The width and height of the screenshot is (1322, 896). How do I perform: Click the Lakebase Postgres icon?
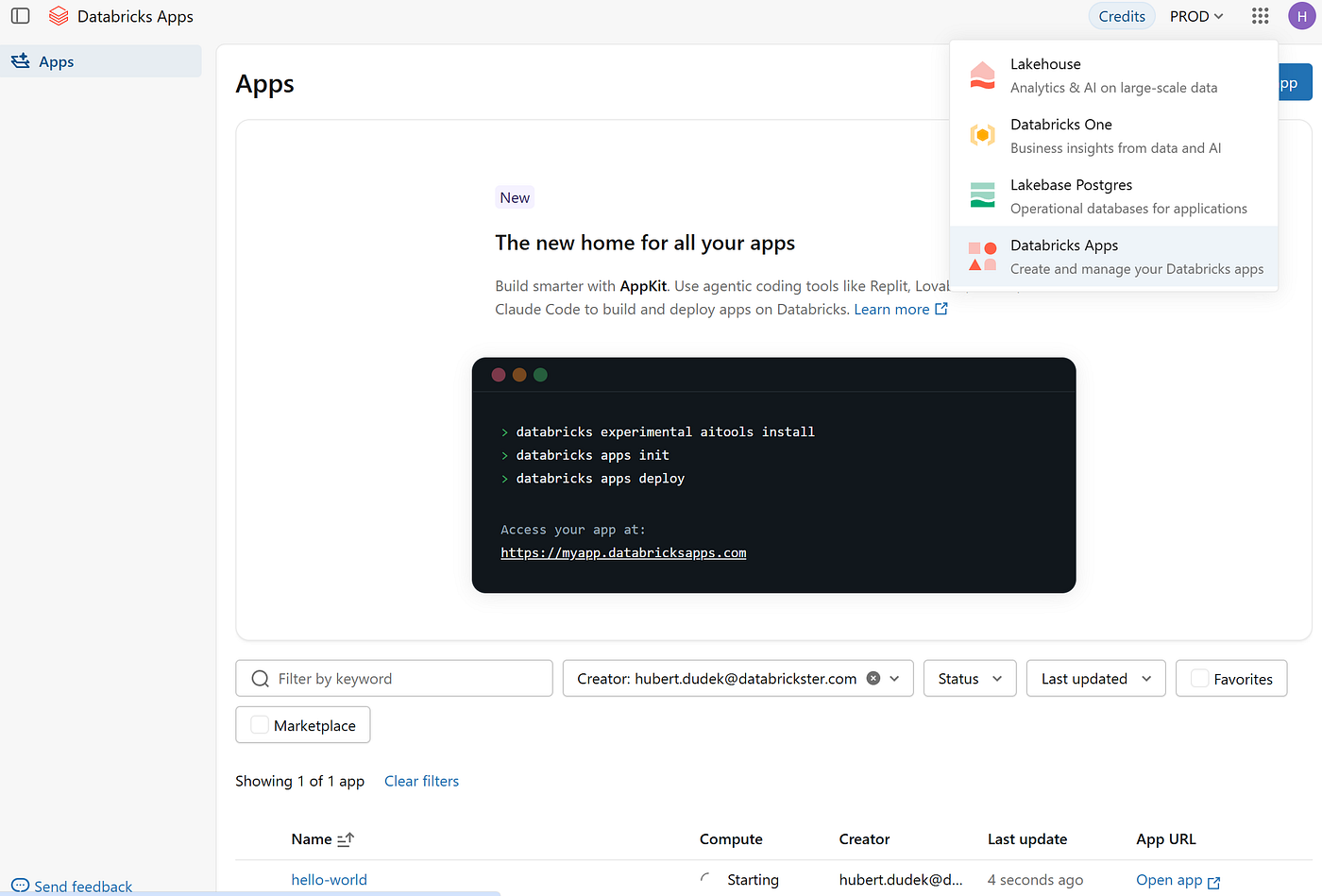click(982, 195)
